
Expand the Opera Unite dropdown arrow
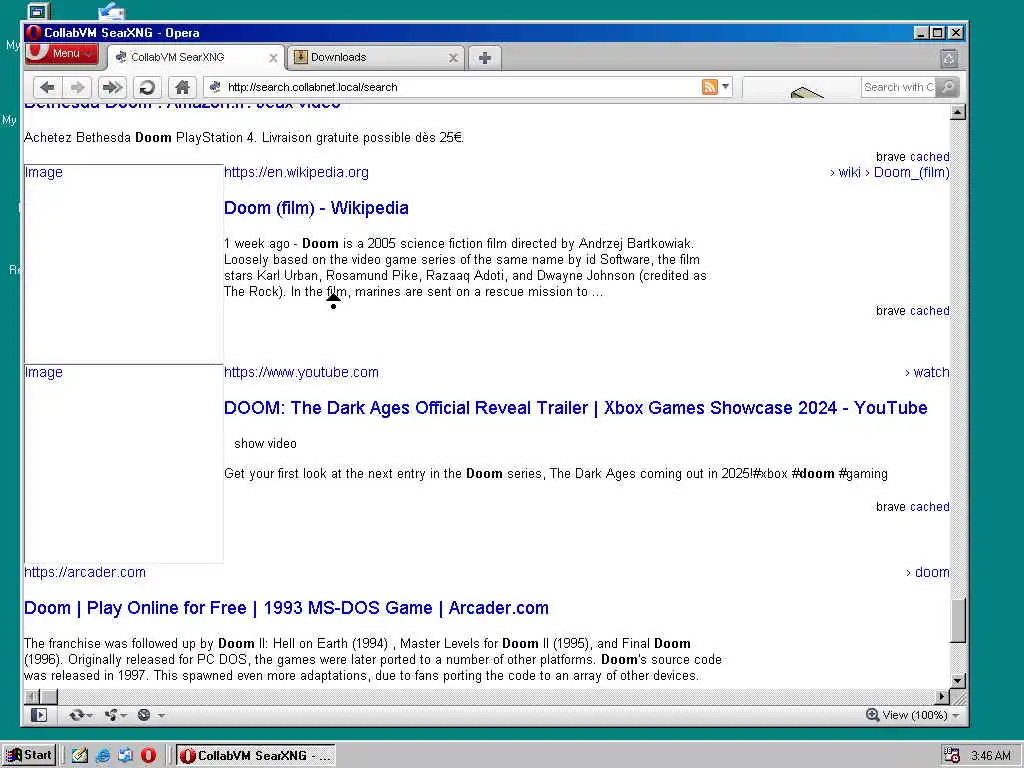point(124,716)
